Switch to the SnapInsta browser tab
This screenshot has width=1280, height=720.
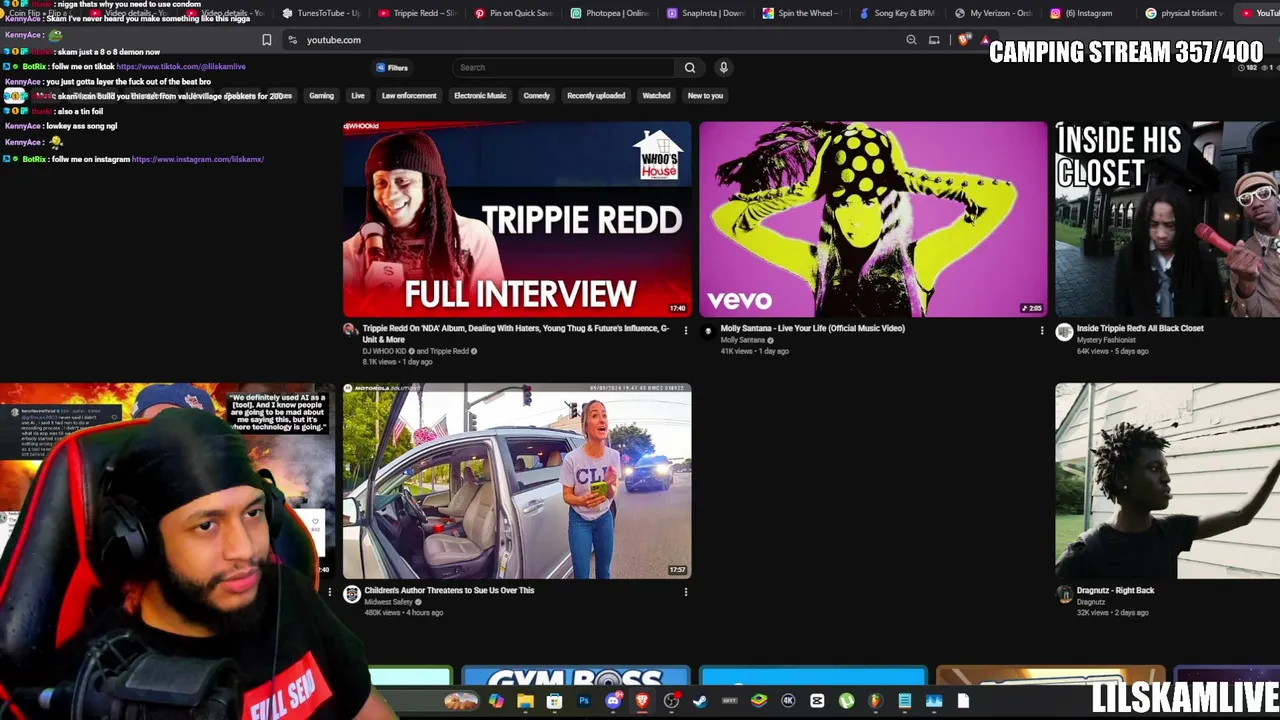click(x=707, y=13)
